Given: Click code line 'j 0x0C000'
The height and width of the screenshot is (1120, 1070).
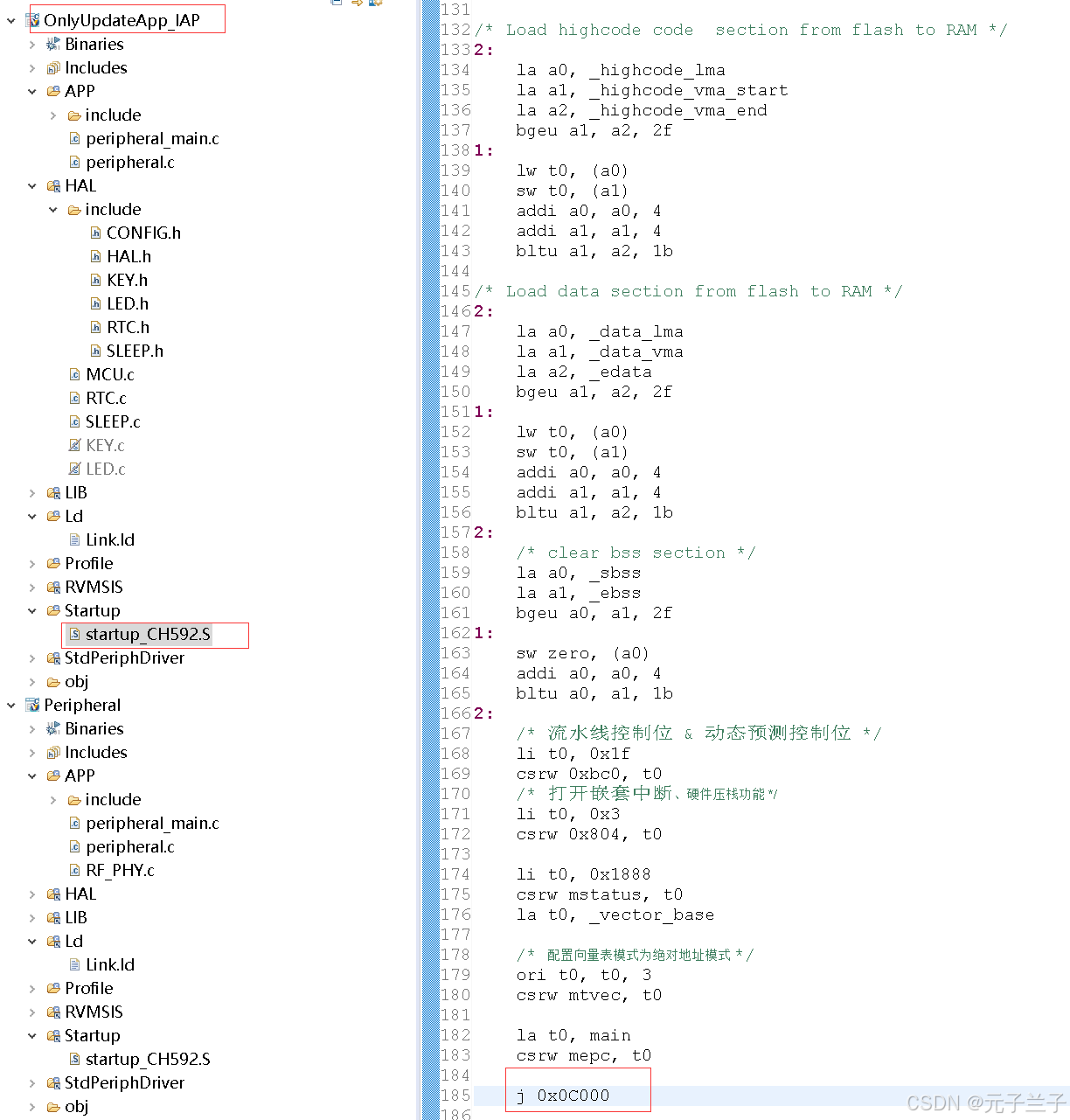Looking at the screenshot, I should pos(563,1096).
